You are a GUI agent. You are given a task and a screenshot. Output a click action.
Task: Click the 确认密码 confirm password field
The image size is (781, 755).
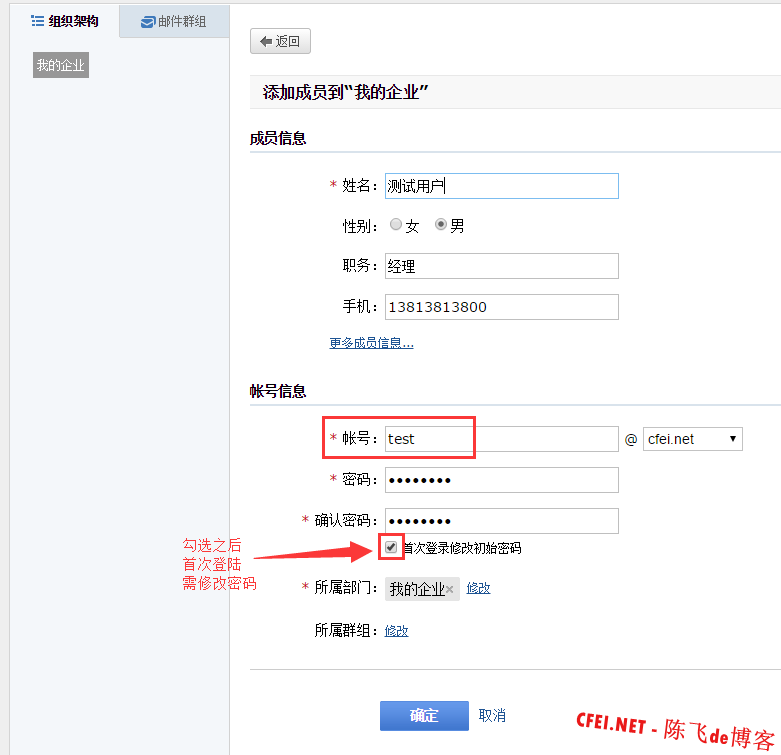pos(501,521)
